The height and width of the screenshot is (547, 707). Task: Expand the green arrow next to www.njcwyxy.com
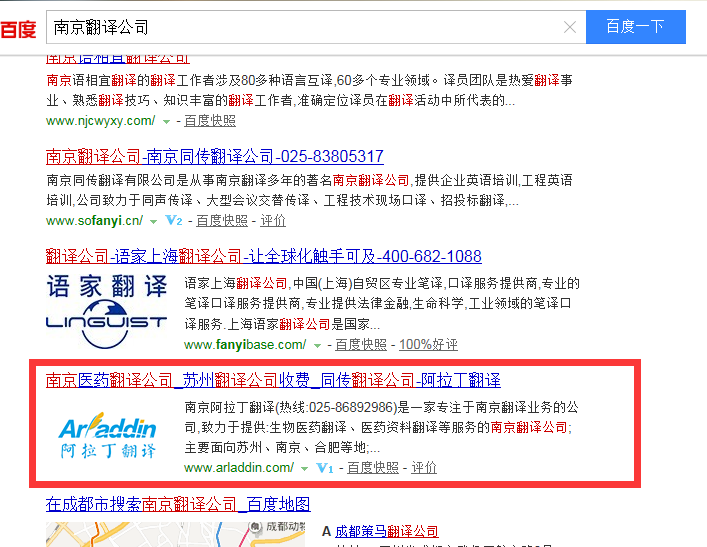tap(166, 121)
